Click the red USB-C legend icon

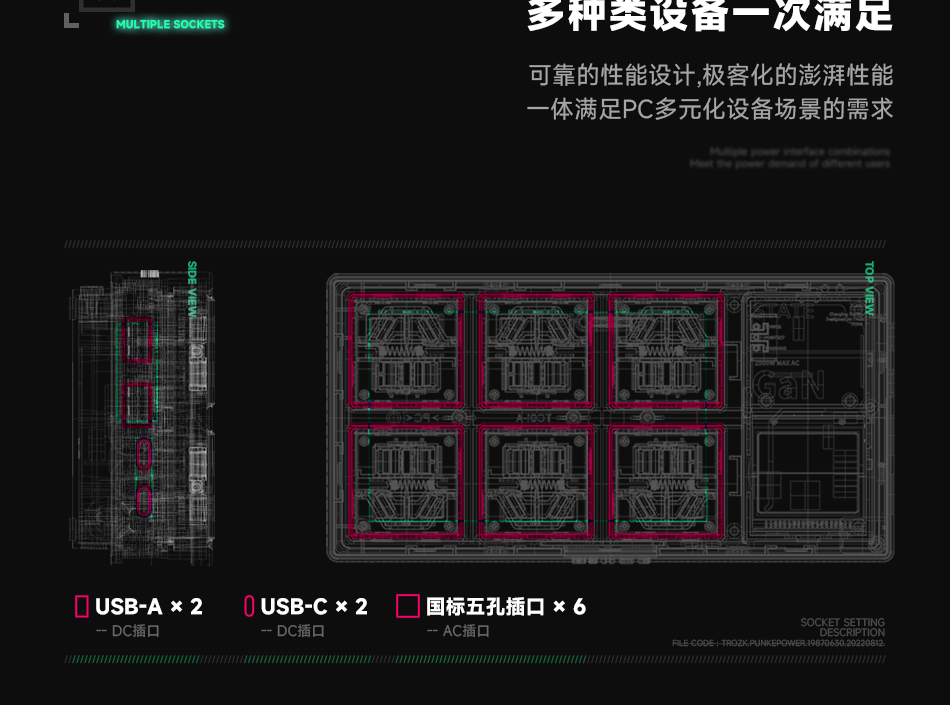tap(249, 606)
